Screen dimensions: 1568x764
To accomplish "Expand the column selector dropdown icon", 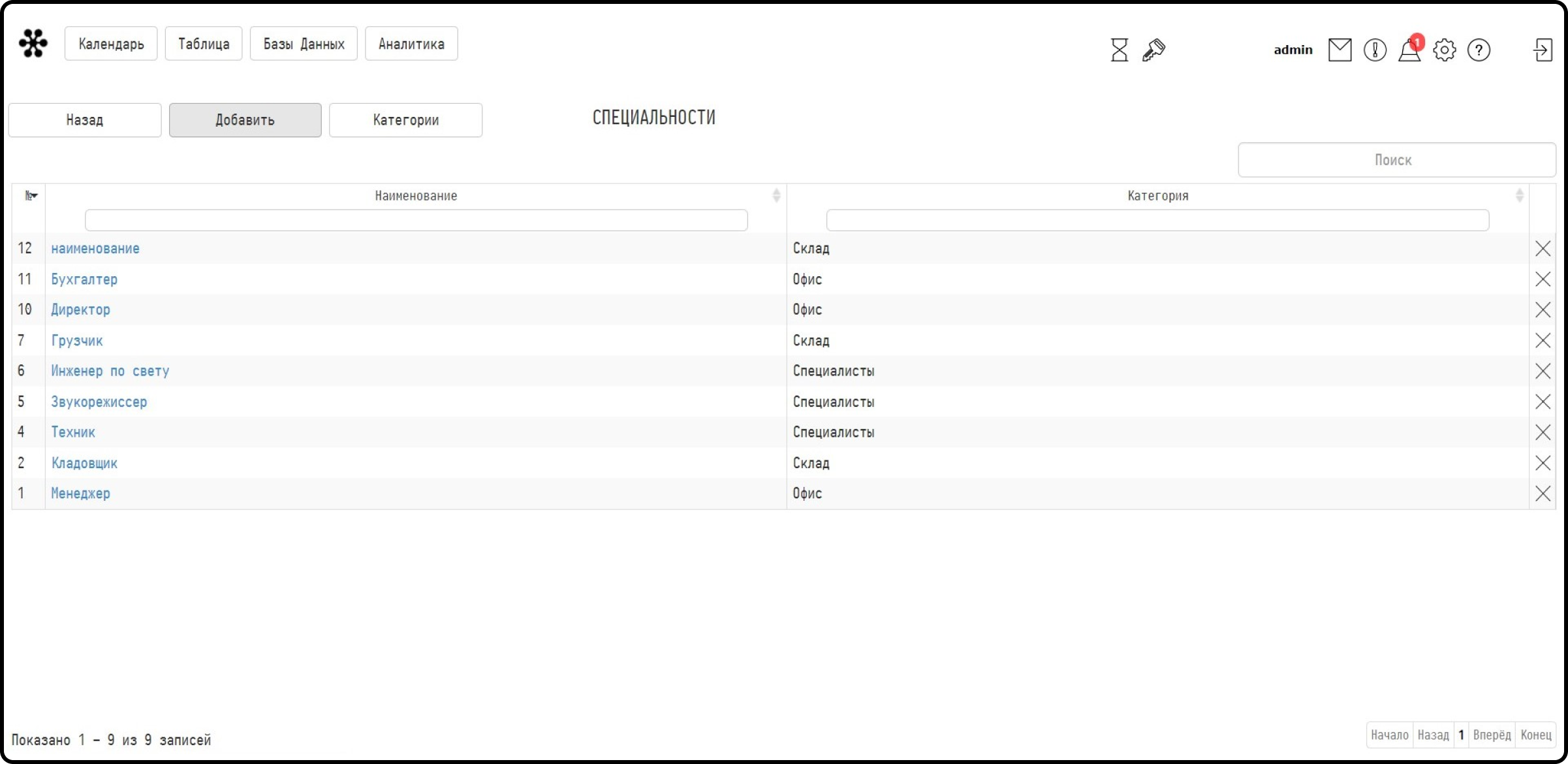I will (31, 195).
